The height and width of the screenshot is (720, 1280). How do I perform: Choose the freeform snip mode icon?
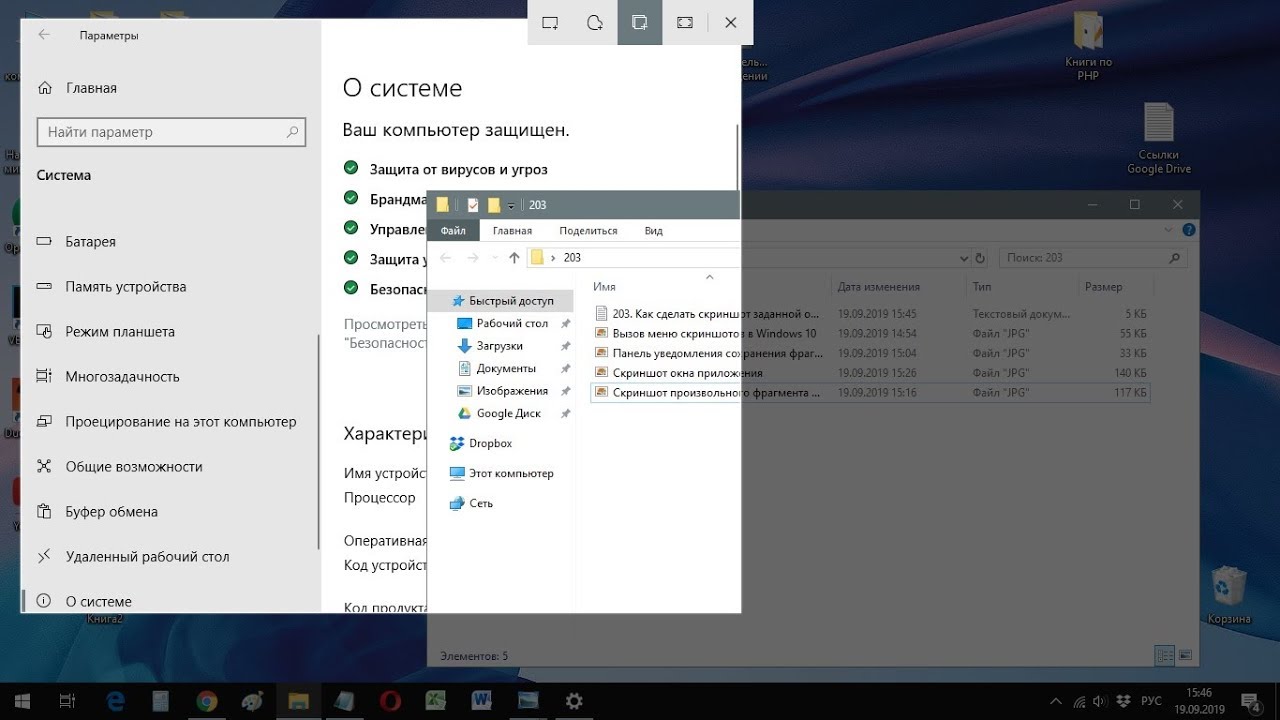coord(595,23)
